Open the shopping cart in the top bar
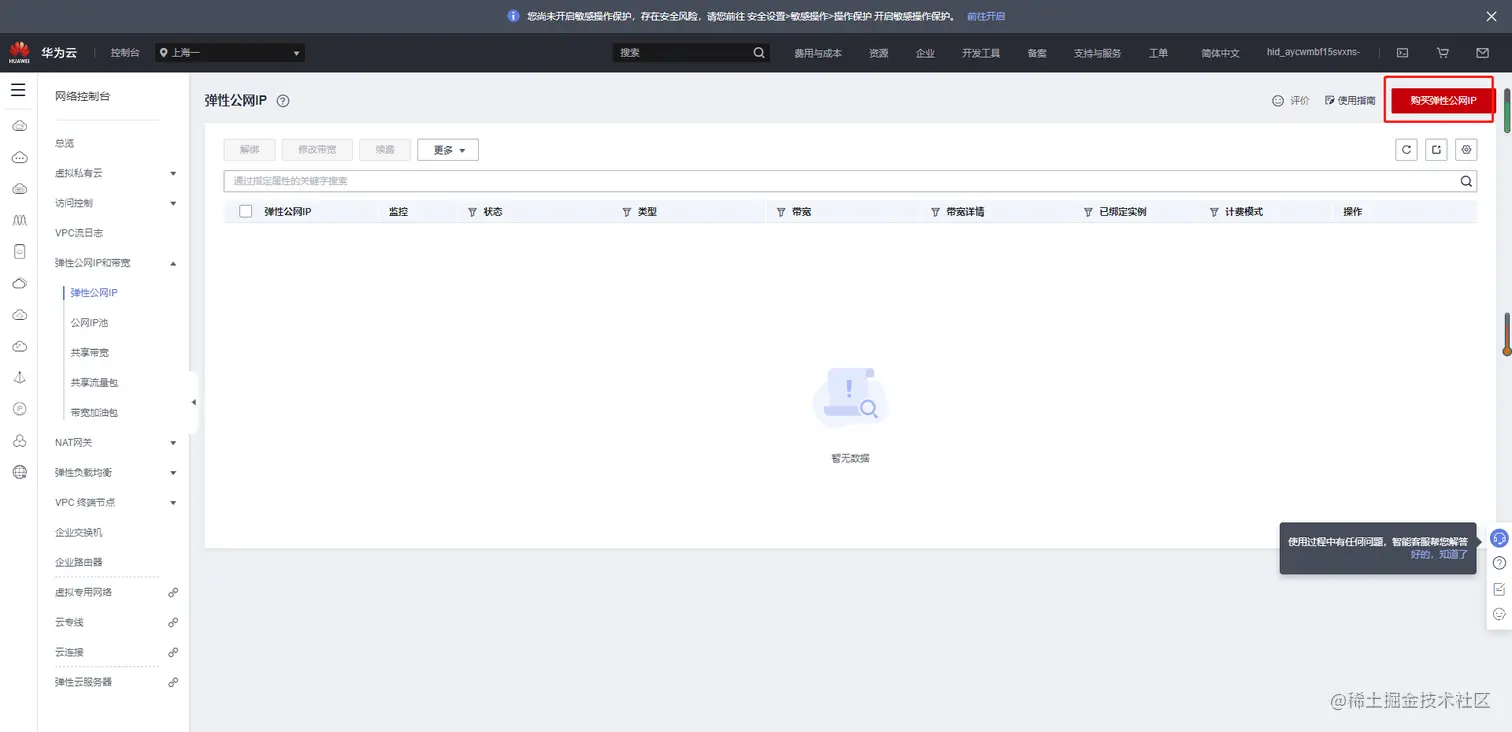The image size is (1512, 732). (1442, 52)
